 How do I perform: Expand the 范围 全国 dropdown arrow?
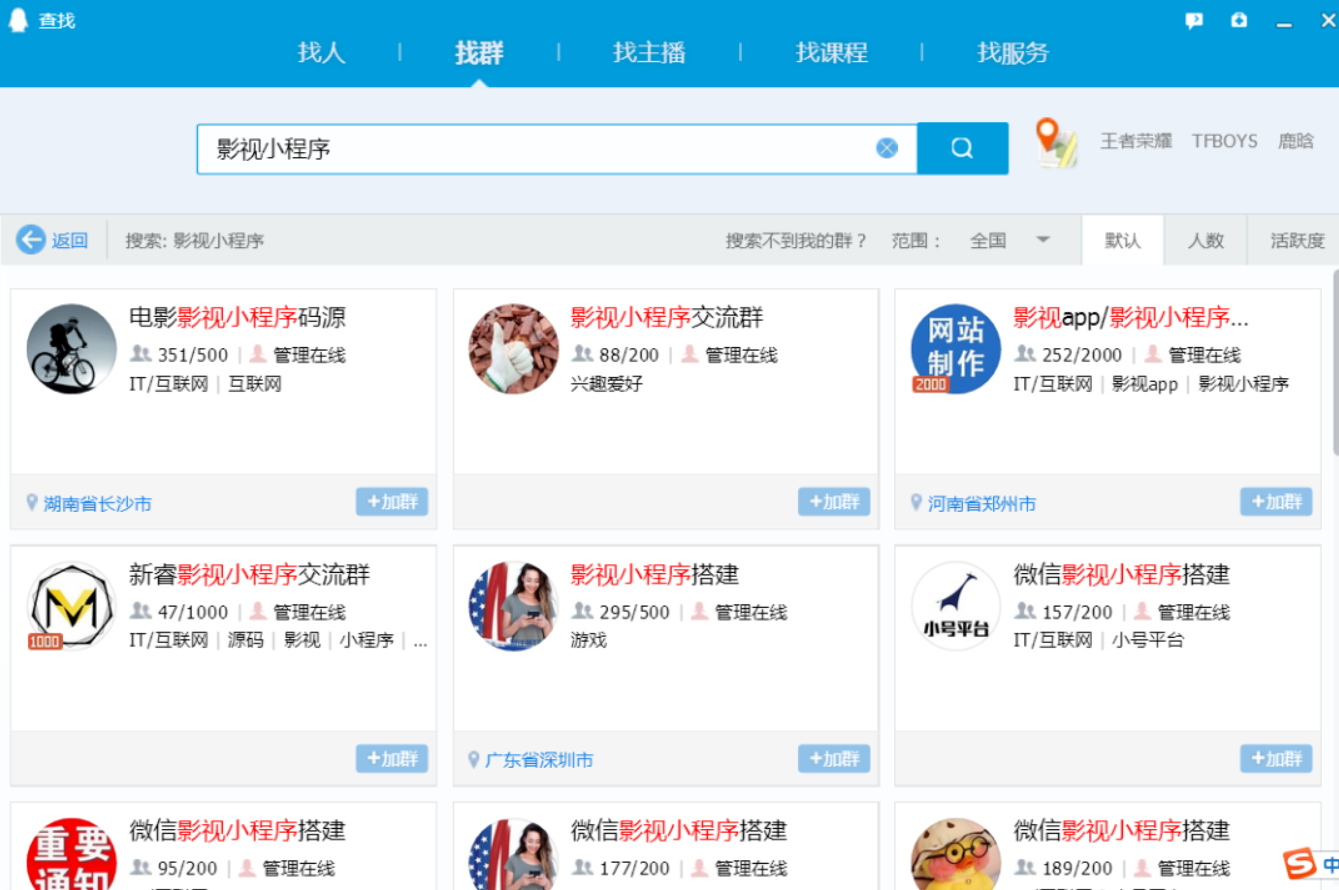coord(1043,240)
